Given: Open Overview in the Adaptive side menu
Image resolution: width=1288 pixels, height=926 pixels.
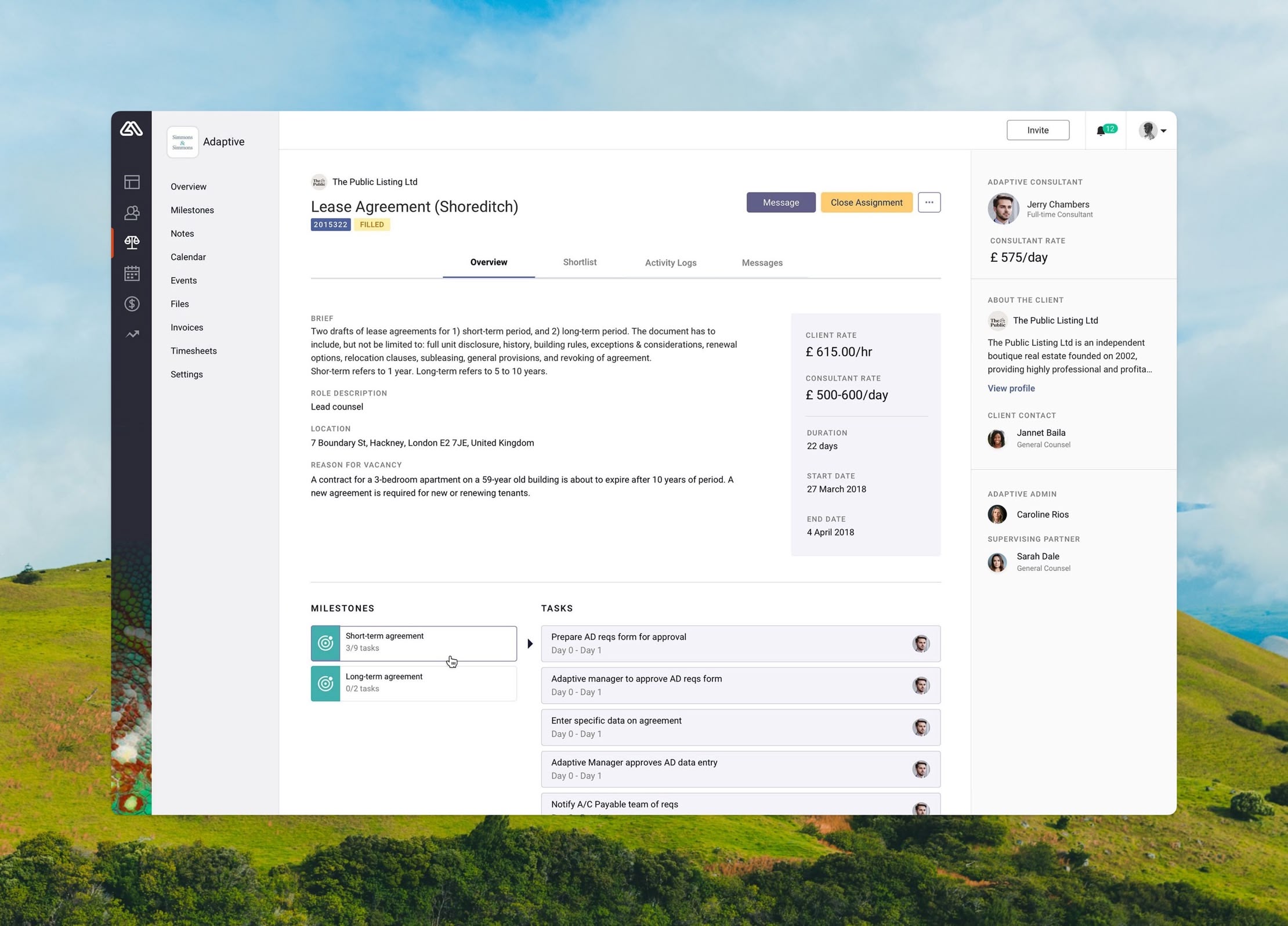Looking at the screenshot, I should point(189,187).
